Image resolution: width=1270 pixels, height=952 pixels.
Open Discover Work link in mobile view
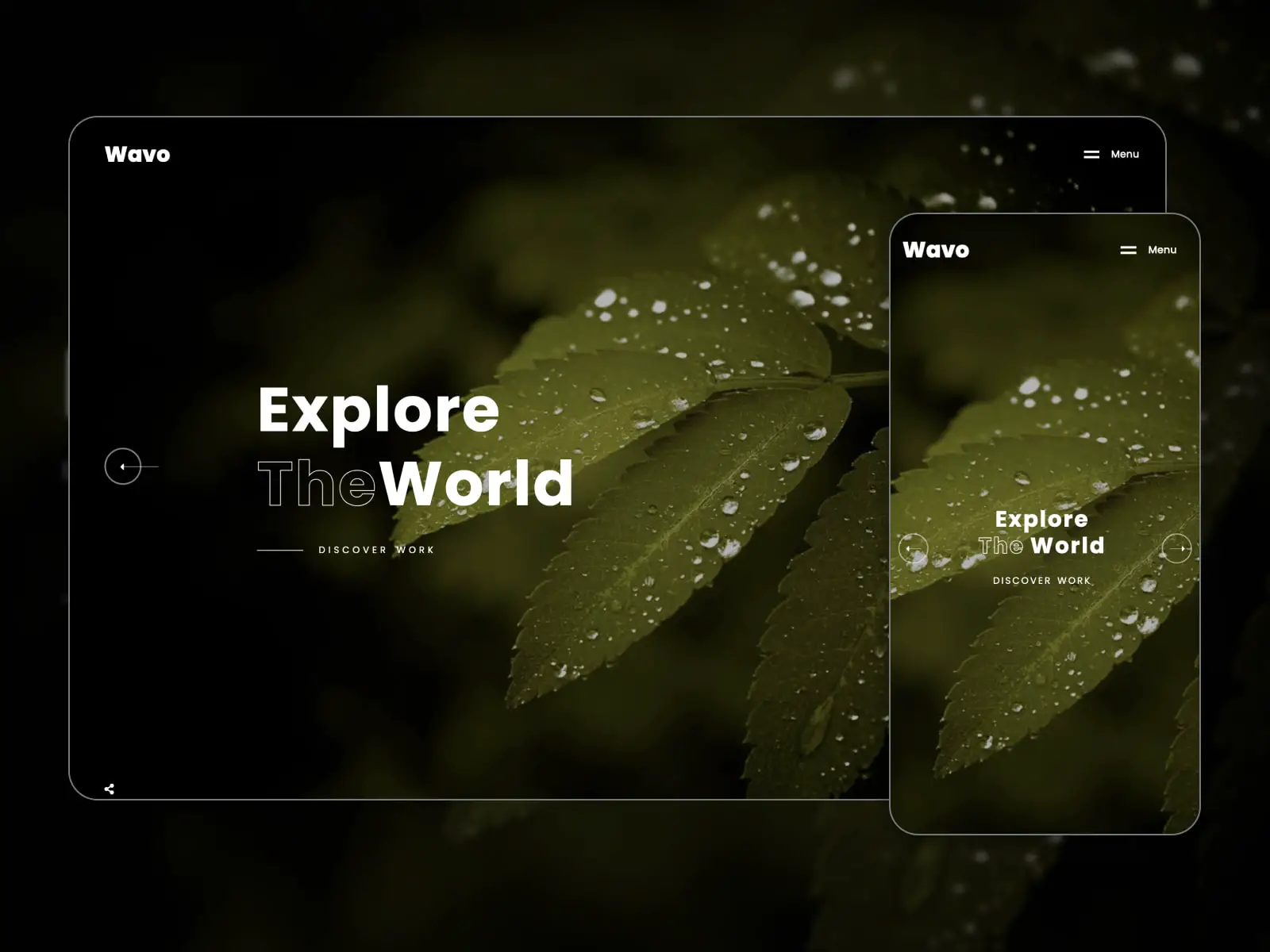point(1041,581)
